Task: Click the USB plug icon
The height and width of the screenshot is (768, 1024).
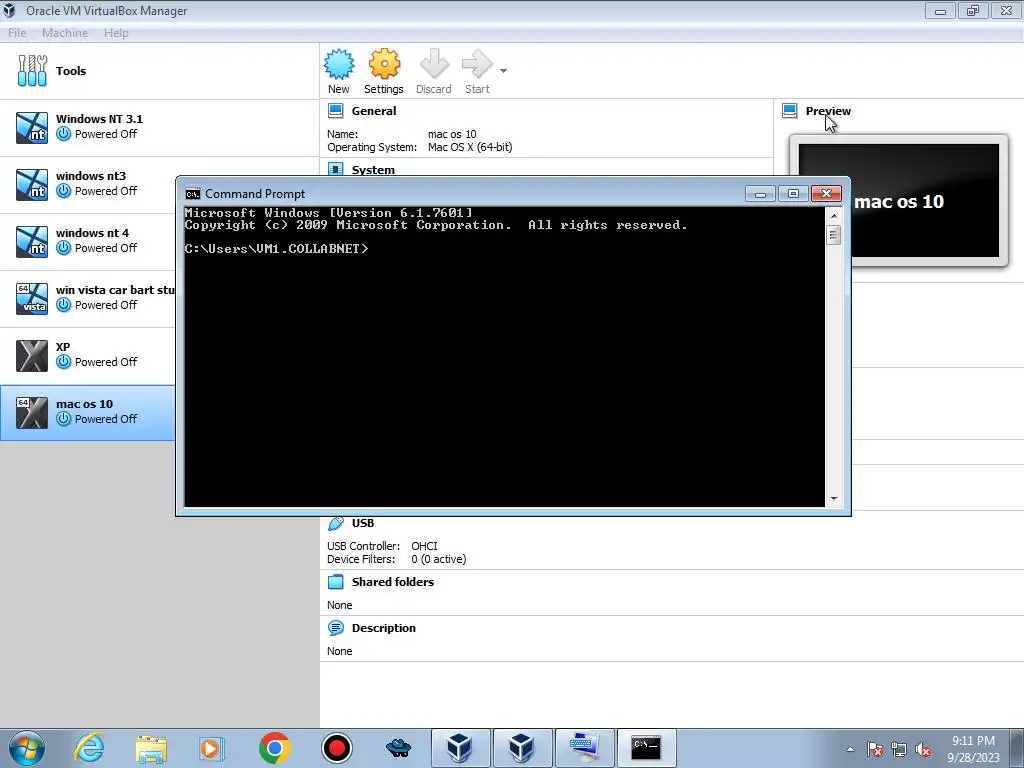Action: click(336, 523)
